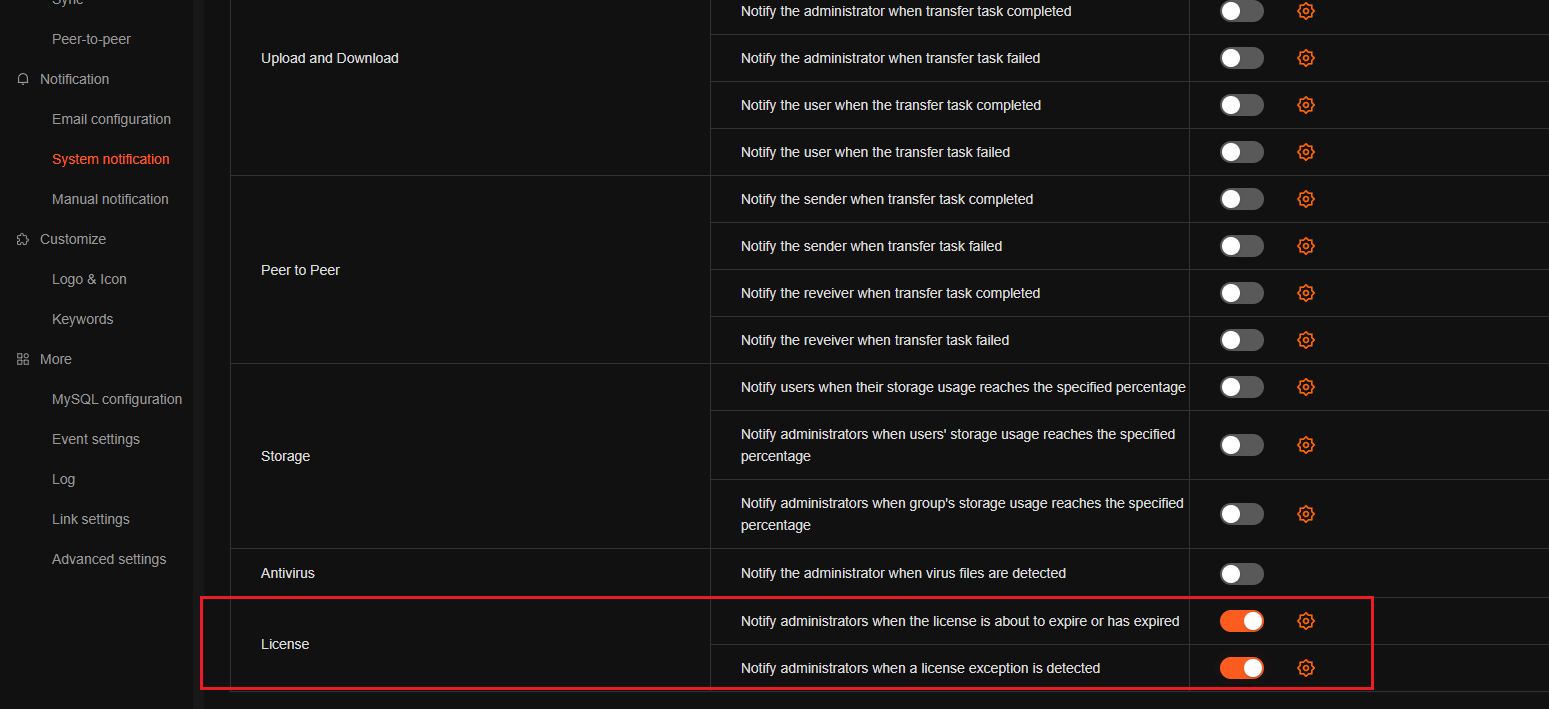
Task: Toggle user transfer task failed notification
Action: click(x=1242, y=152)
